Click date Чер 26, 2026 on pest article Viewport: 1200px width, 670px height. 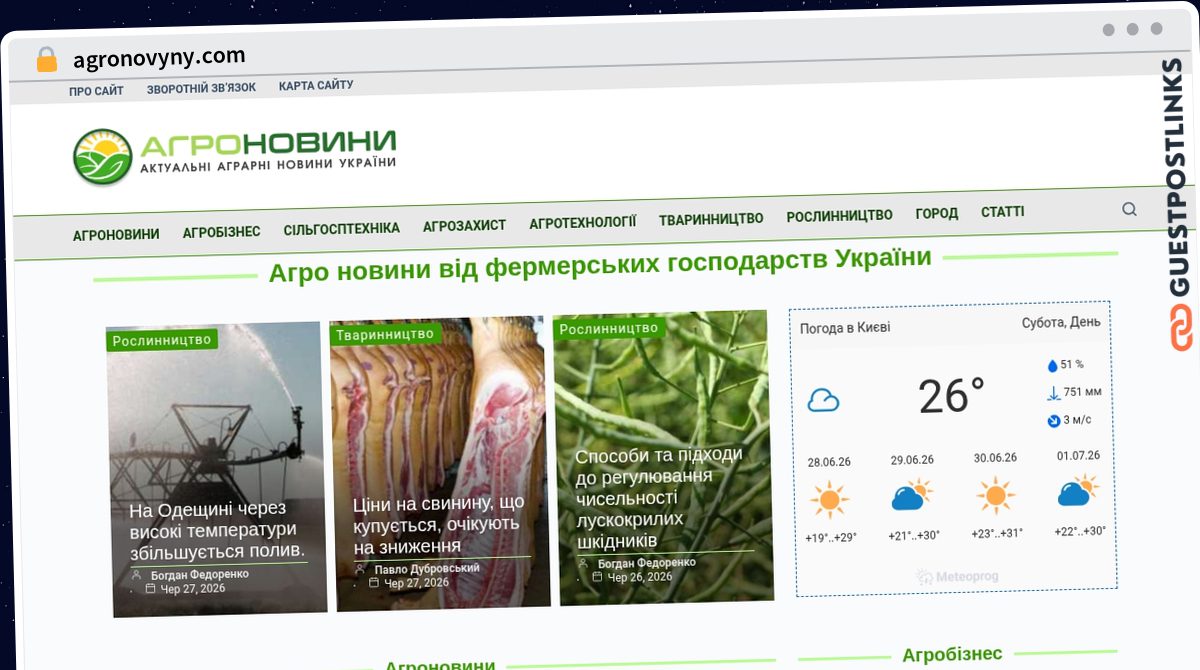tap(640, 577)
